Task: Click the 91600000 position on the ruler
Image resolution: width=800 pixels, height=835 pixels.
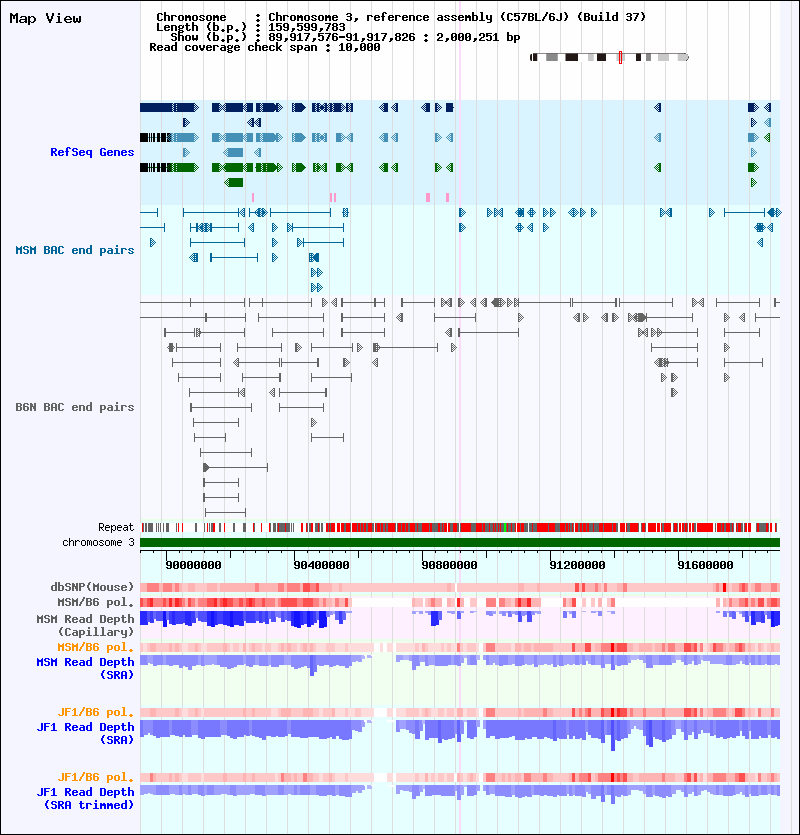Action: (705, 565)
